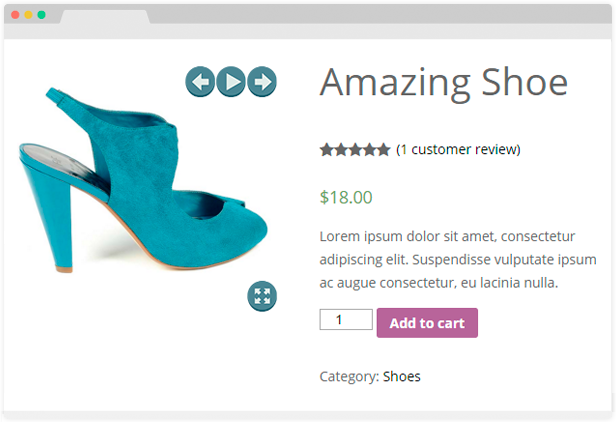Open the Shoes category link
Image resolution: width=616 pixels, height=422 pixels.
click(402, 377)
